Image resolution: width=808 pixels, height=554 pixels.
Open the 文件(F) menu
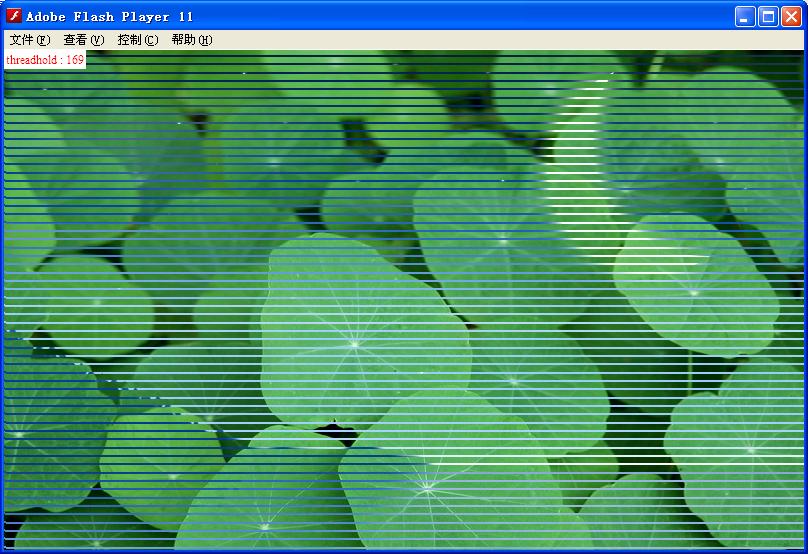(29, 40)
